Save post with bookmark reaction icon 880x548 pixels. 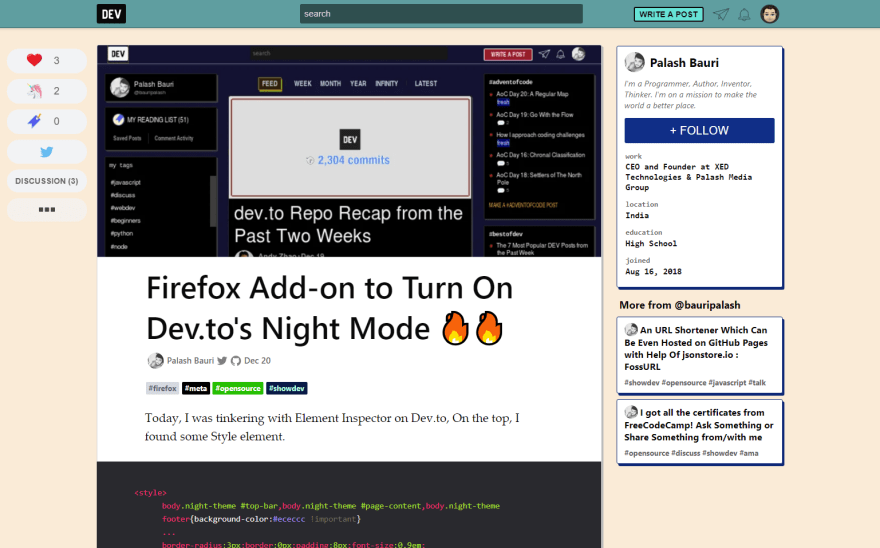pos(47,121)
